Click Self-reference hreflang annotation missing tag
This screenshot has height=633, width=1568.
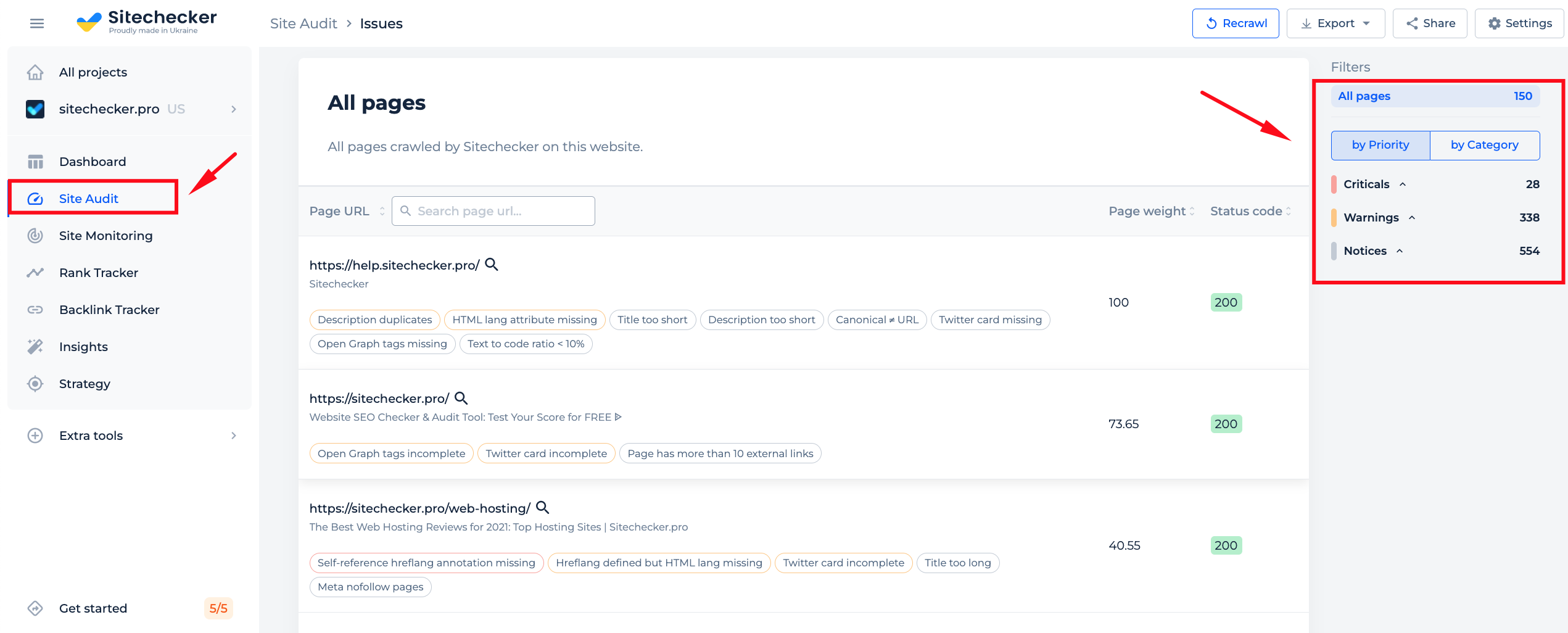(x=426, y=563)
